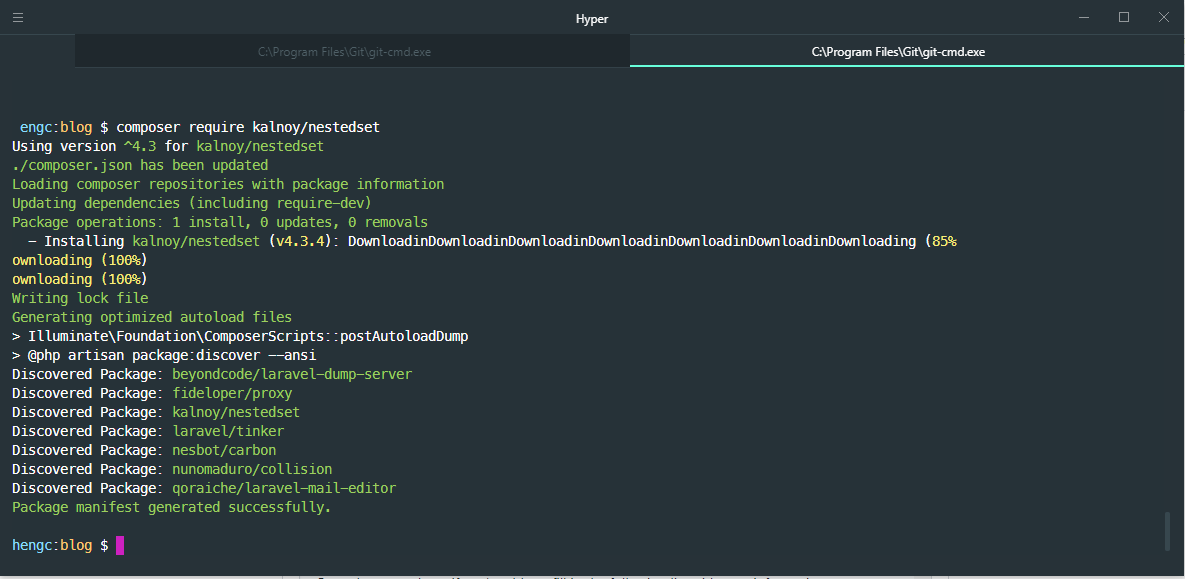The height and width of the screenshot is (579, 1185).
Task: Click 'Updating dependencies (including require-dev)' line
Action: [192, 203]
